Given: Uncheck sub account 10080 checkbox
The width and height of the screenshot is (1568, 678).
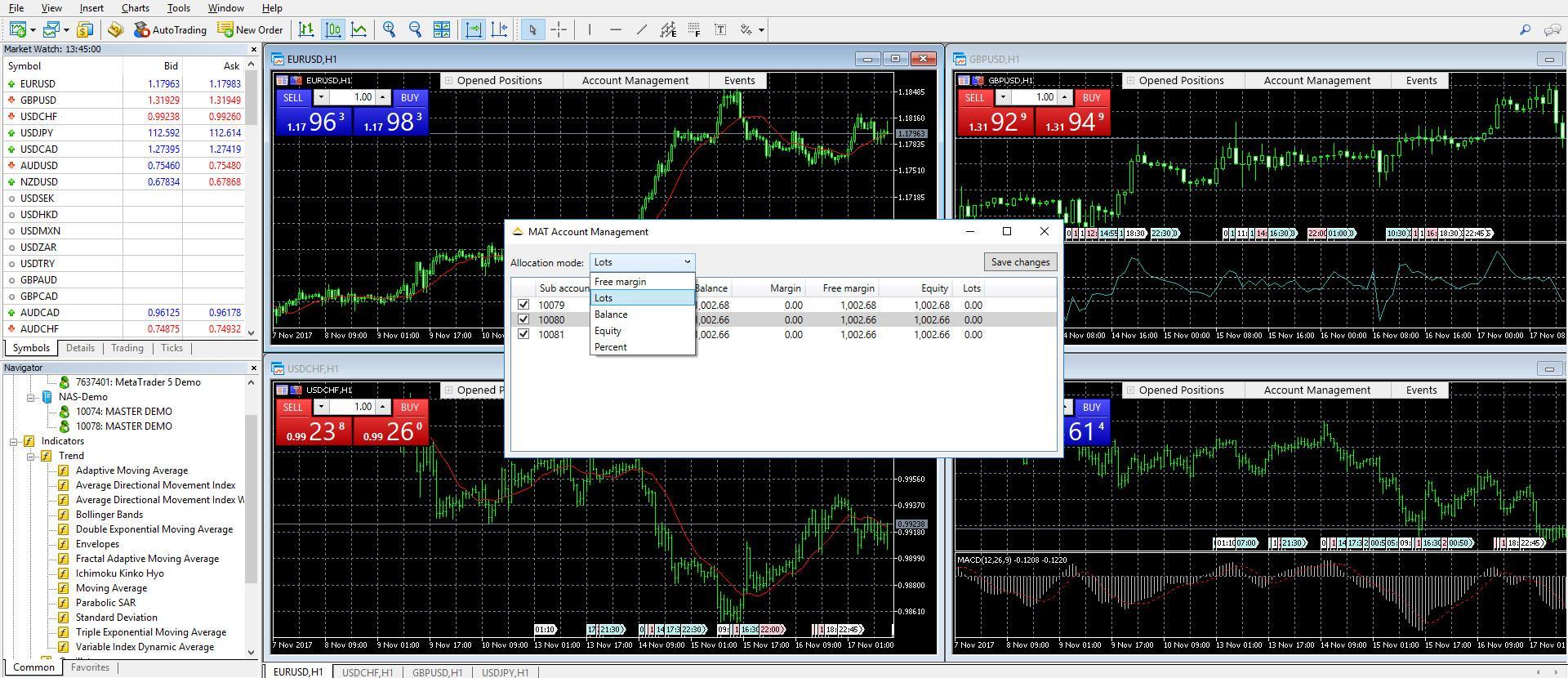Looking at the screenshot, I should [x=523, y=319].
